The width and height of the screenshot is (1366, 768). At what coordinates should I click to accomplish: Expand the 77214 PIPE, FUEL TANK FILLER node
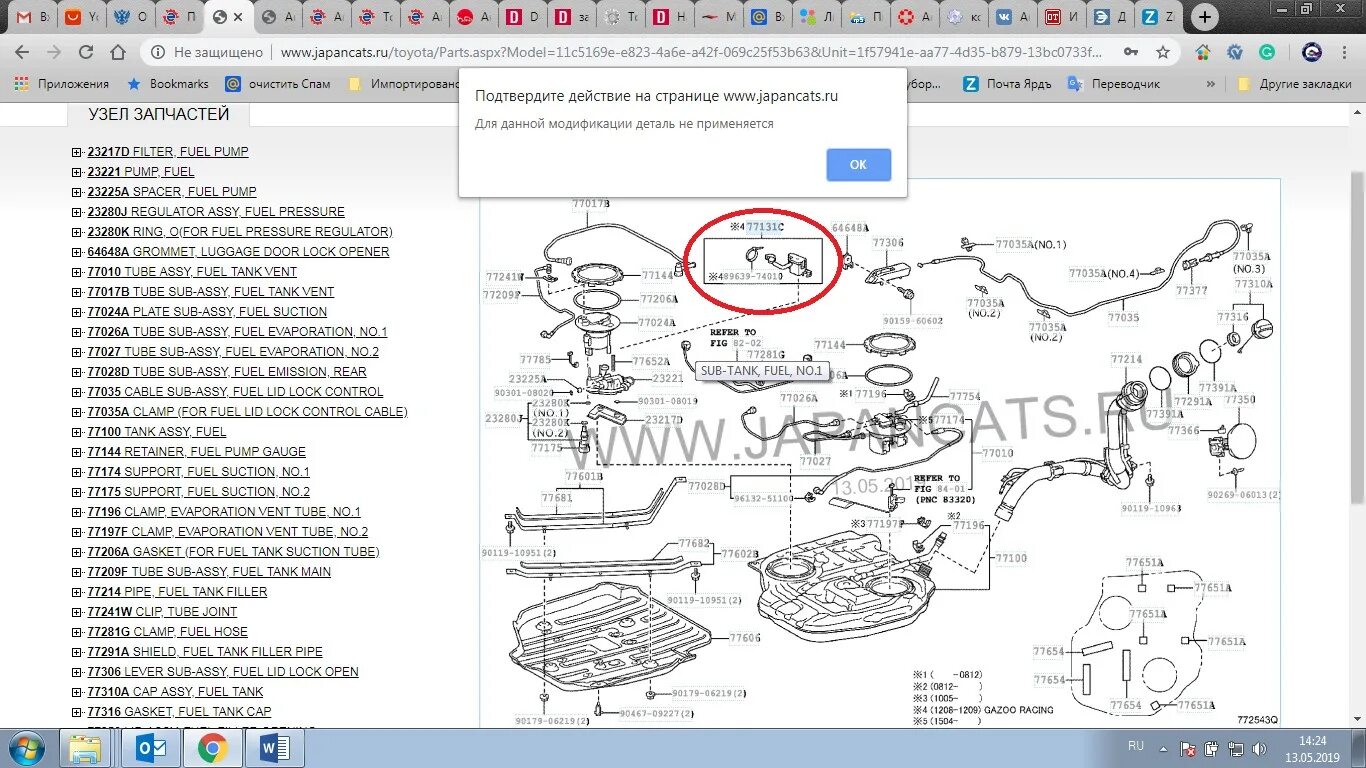click(x=77, y=592)
